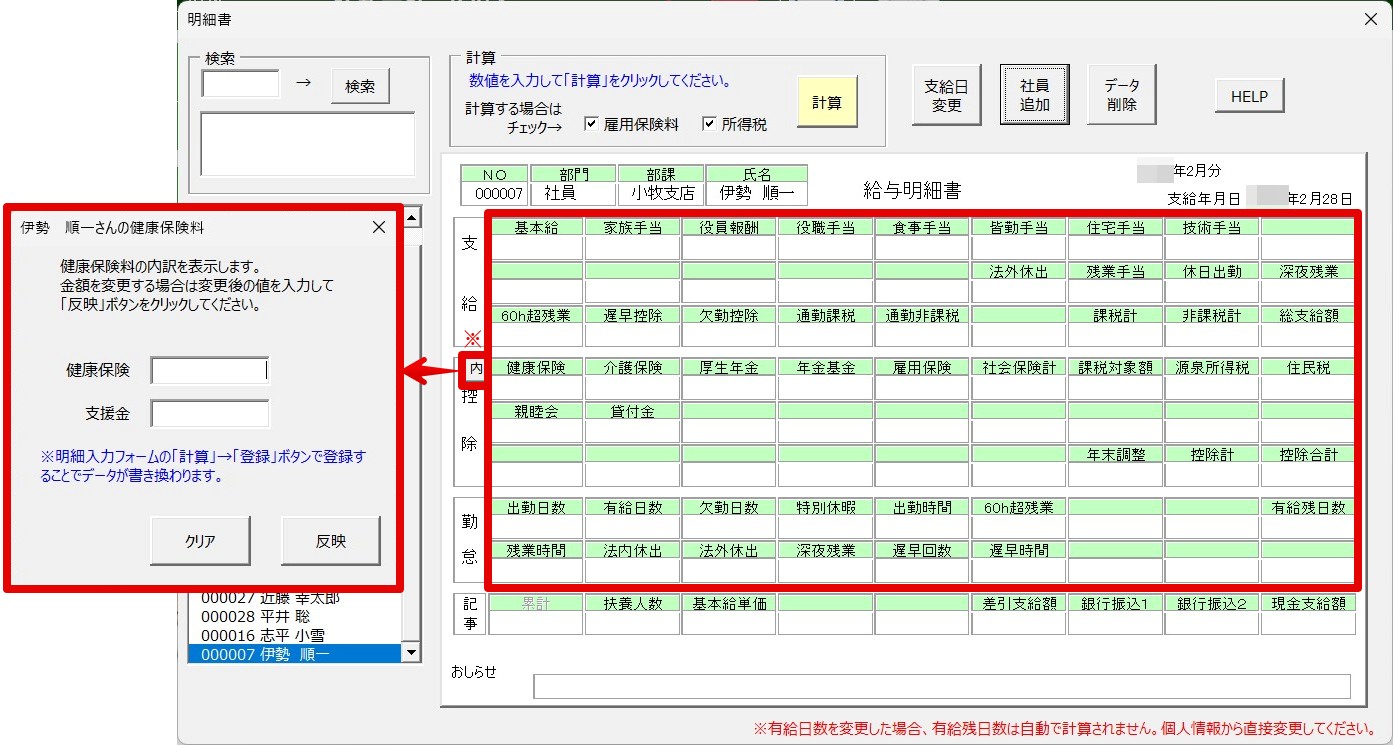Click the field under 健康保険 in deductions

tap(535, 388)
